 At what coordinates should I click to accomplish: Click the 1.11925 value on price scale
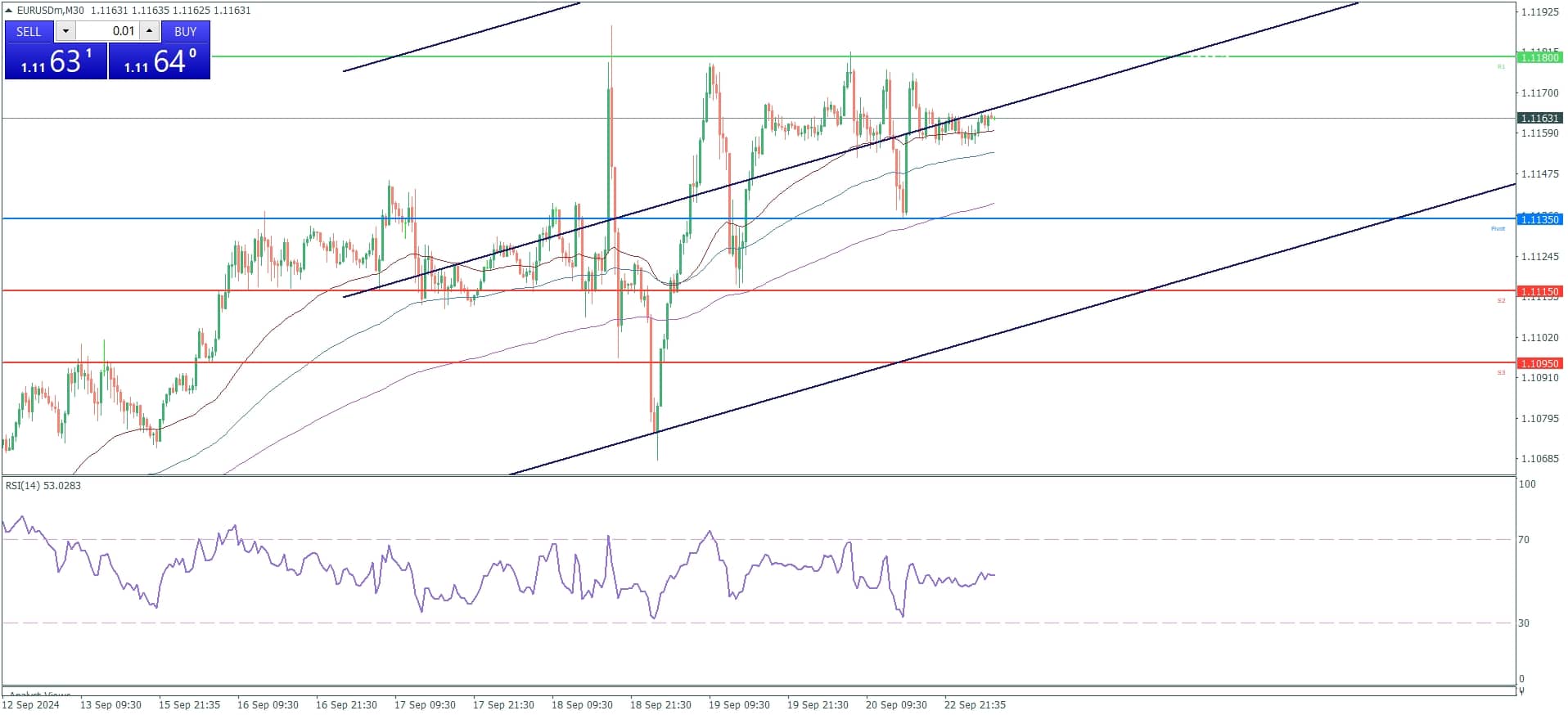click(1539, 12)
